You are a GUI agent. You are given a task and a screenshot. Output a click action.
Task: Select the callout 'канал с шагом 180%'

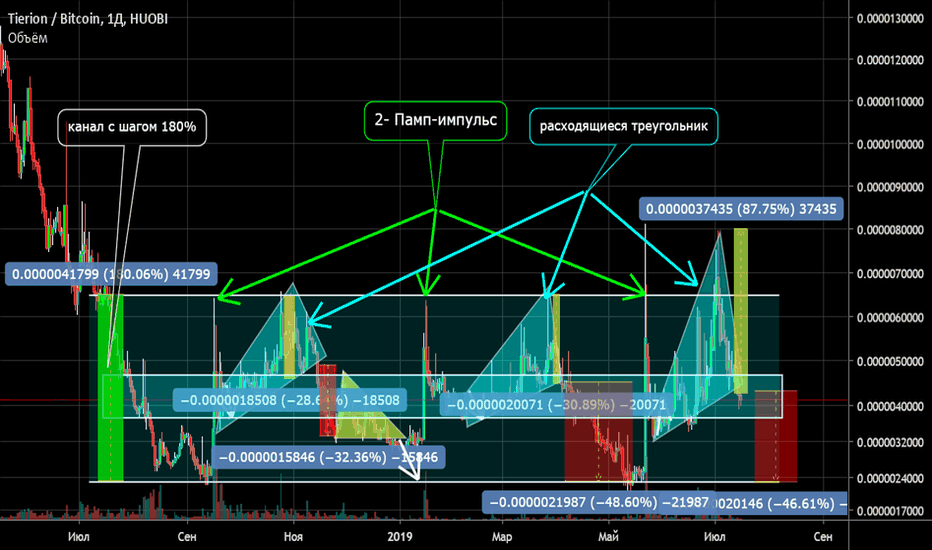pos(132,127)
